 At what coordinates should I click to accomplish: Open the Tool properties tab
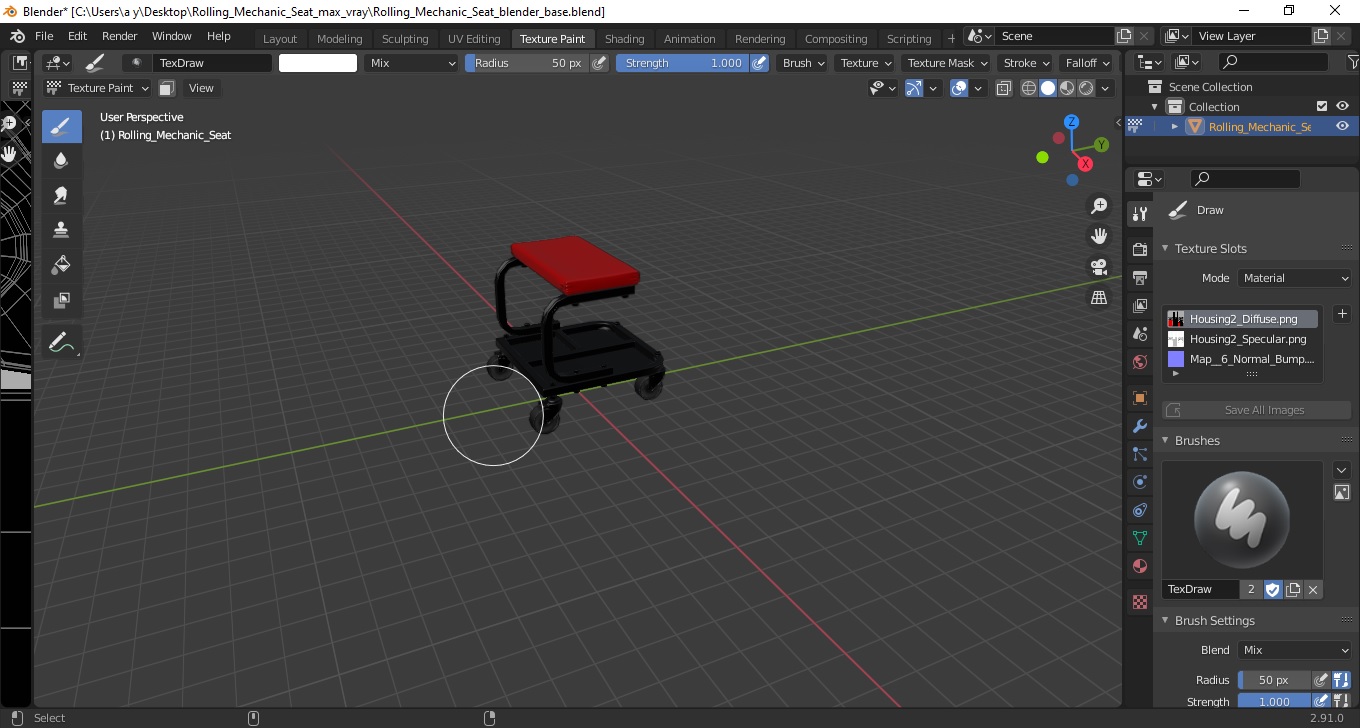coord(1139,214)
